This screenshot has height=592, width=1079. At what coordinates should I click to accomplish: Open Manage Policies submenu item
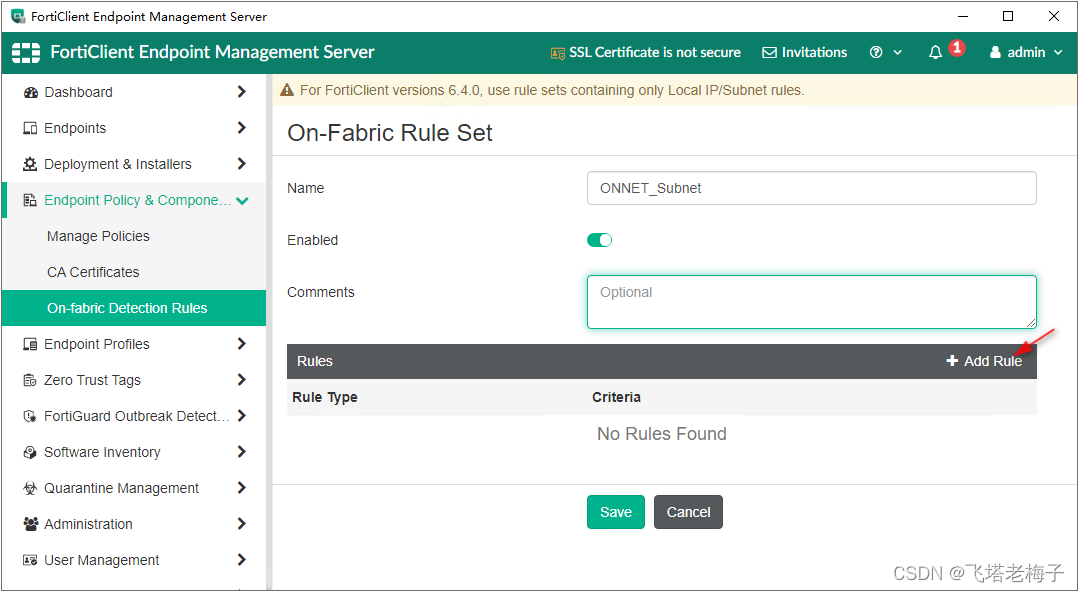point(134,236)
